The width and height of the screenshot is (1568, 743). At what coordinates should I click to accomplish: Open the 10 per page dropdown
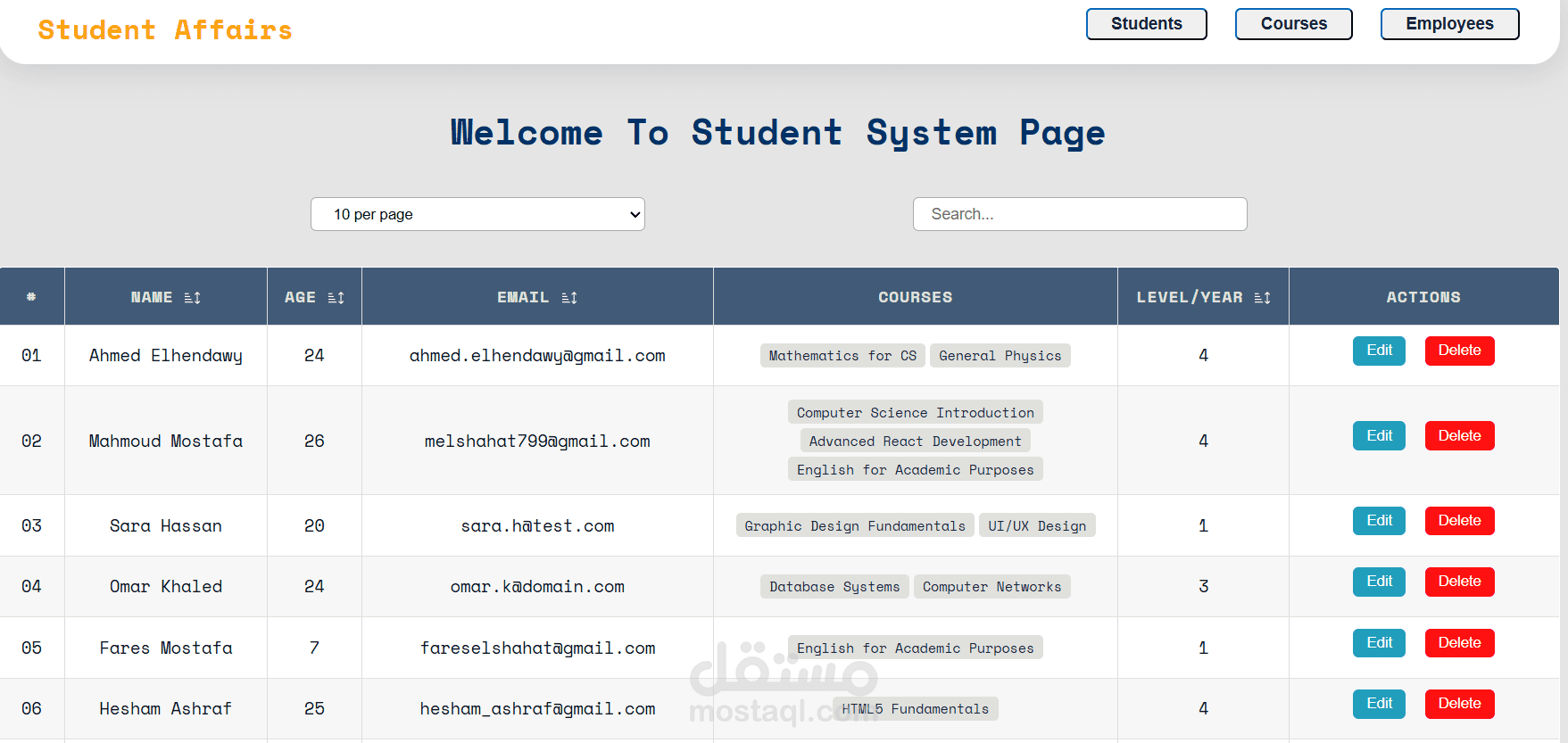point(477,214)
